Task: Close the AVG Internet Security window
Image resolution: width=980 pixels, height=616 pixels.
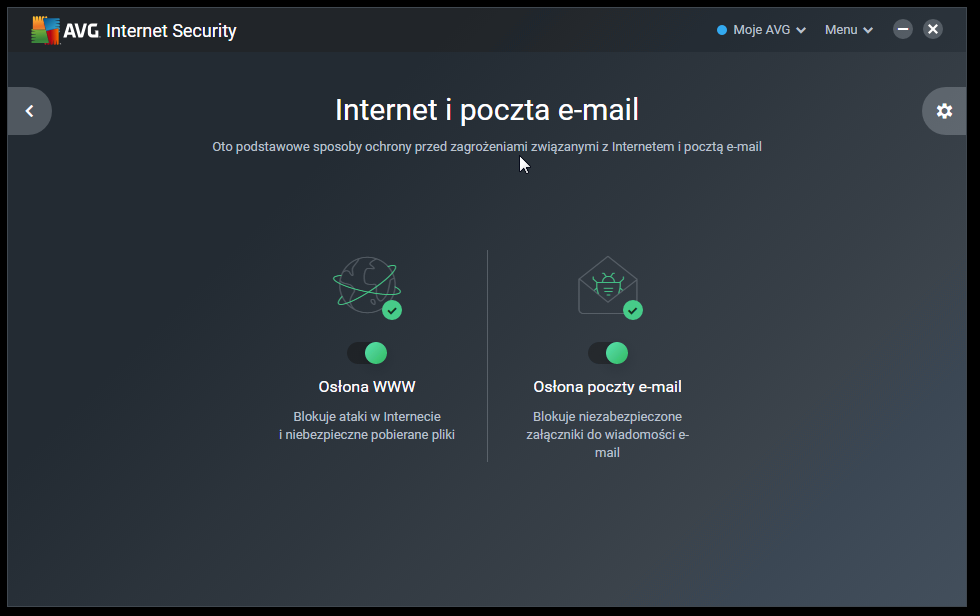Action: point(933,29)
